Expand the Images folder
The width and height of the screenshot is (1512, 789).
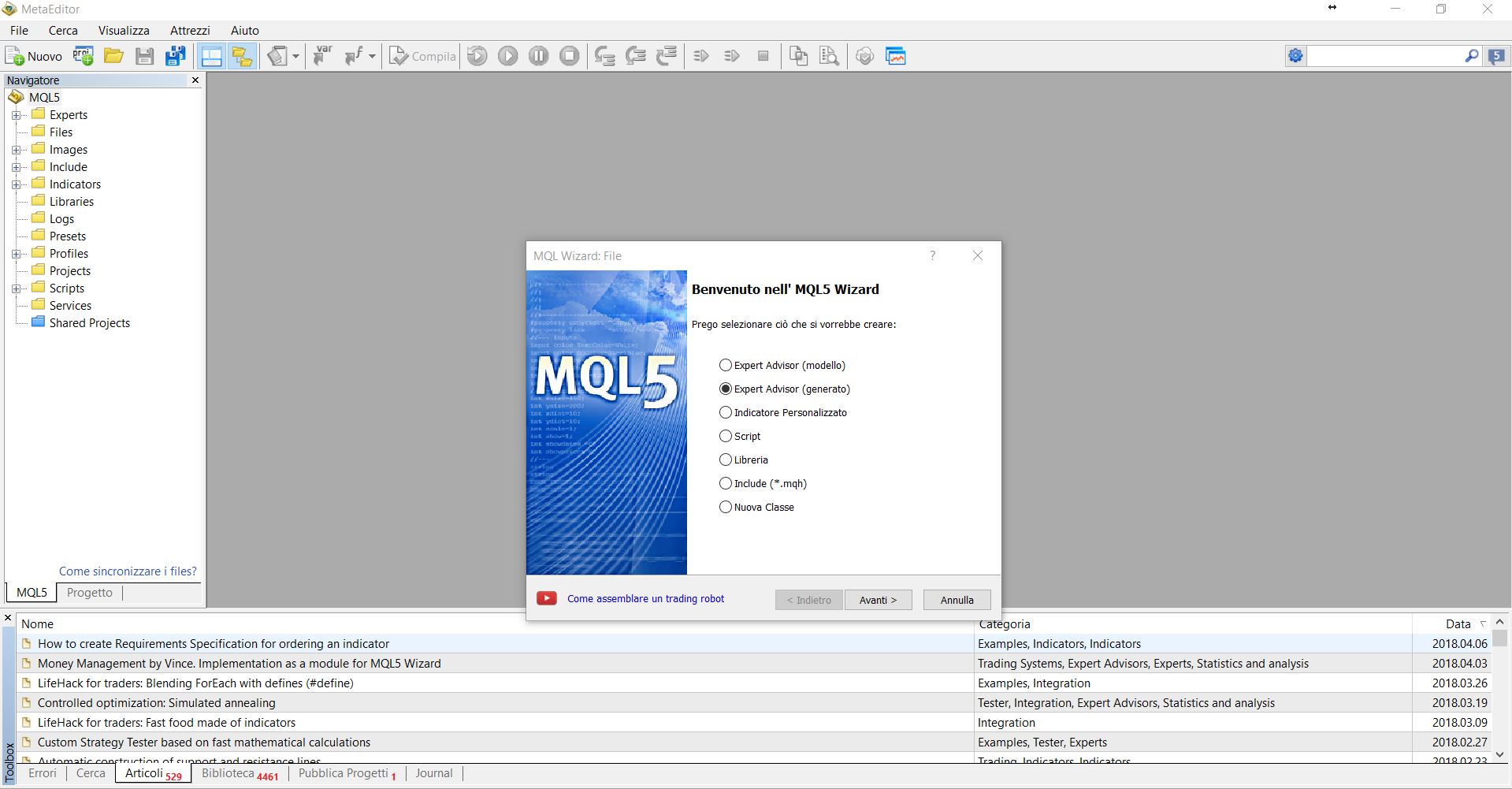(x=16, y=150)
